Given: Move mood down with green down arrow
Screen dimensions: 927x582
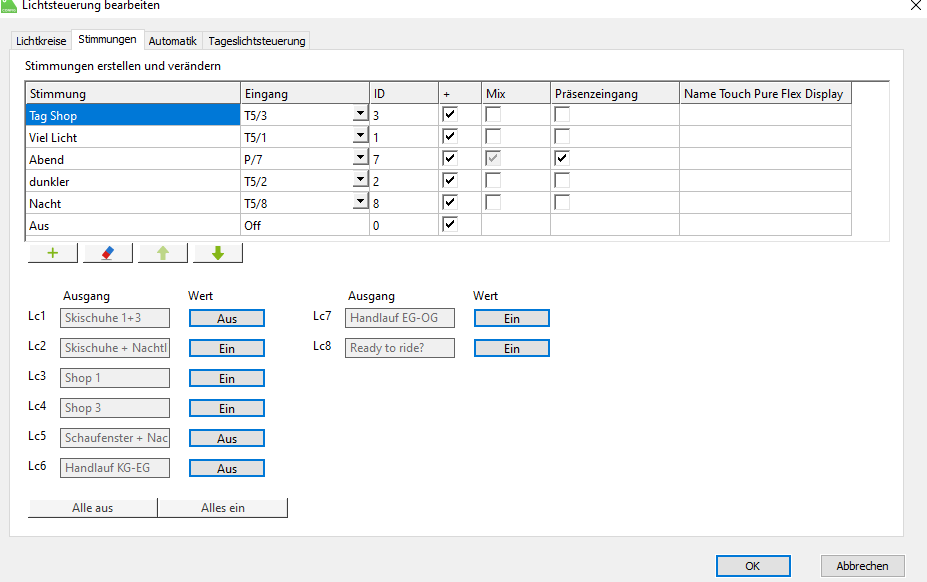Looking at the screenshot, I should (x=218, y=253).
